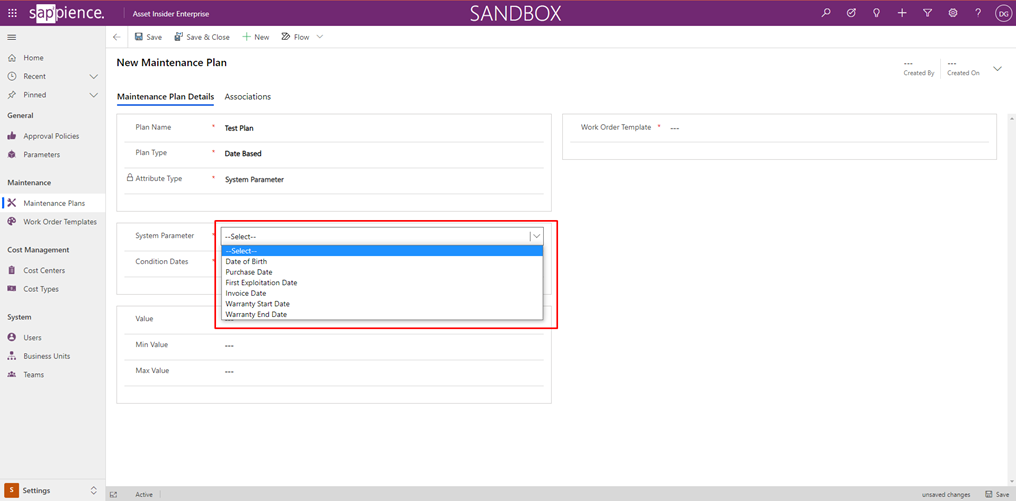Click the Save & Close button
The height and width of the screenshot is (501, 1016).
202,37
